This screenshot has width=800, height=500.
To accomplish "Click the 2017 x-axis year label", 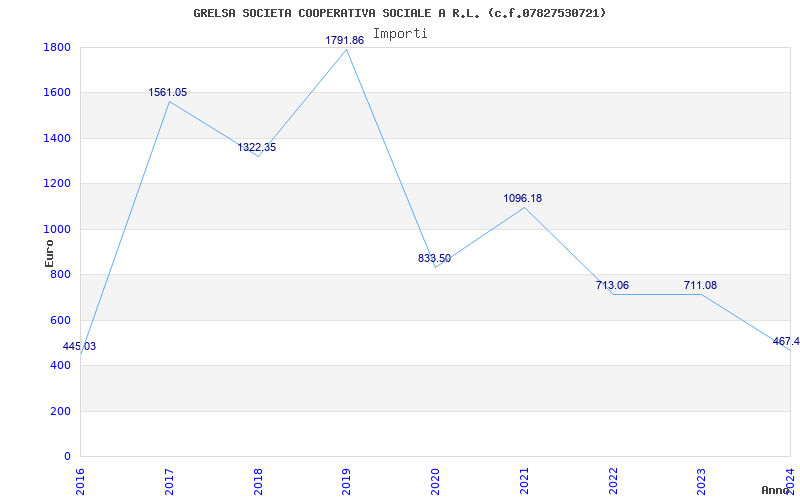I will (x=170, y=481).
